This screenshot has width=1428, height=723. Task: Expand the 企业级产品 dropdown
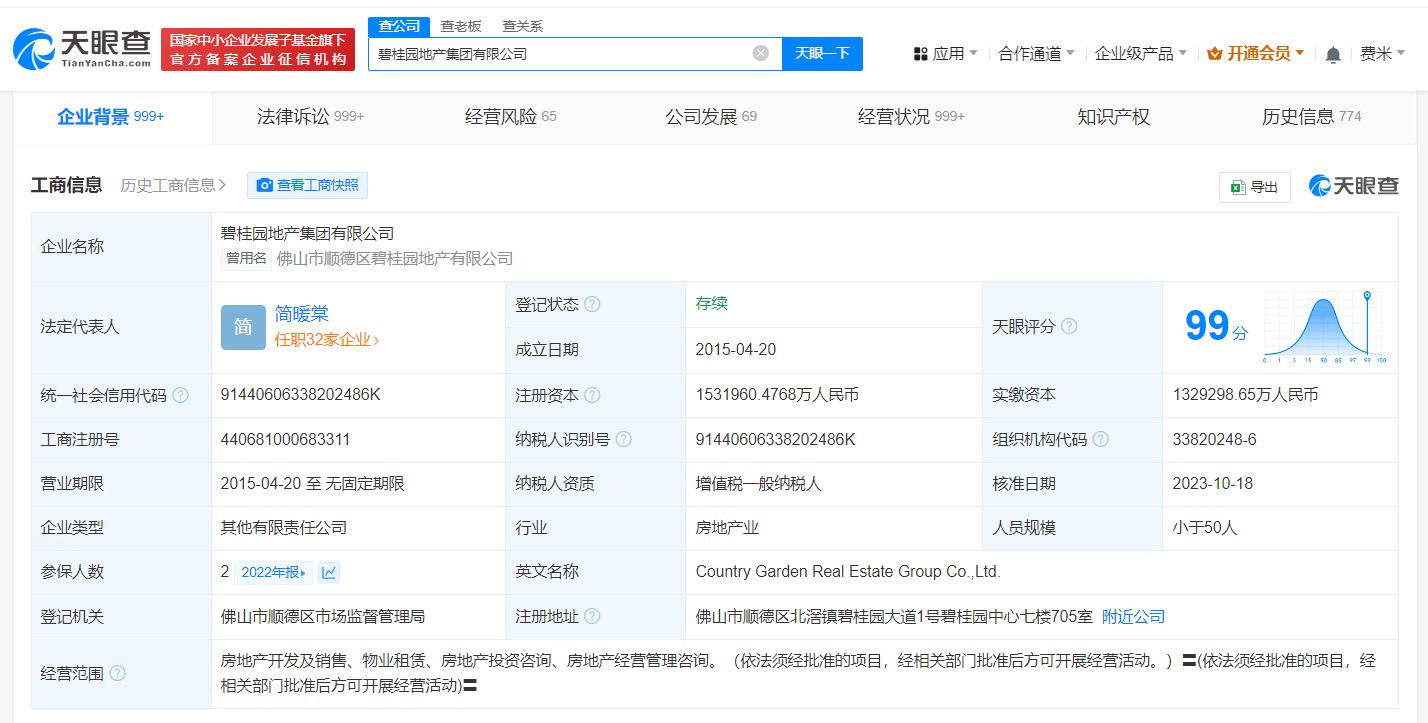[x=1135, y=53]
